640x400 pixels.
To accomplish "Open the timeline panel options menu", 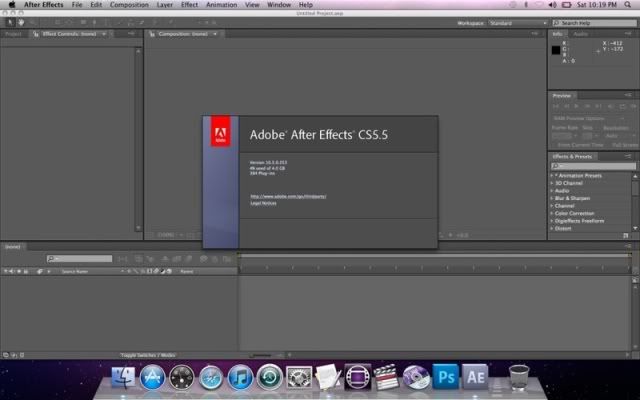I will click(x=628, y=246).
